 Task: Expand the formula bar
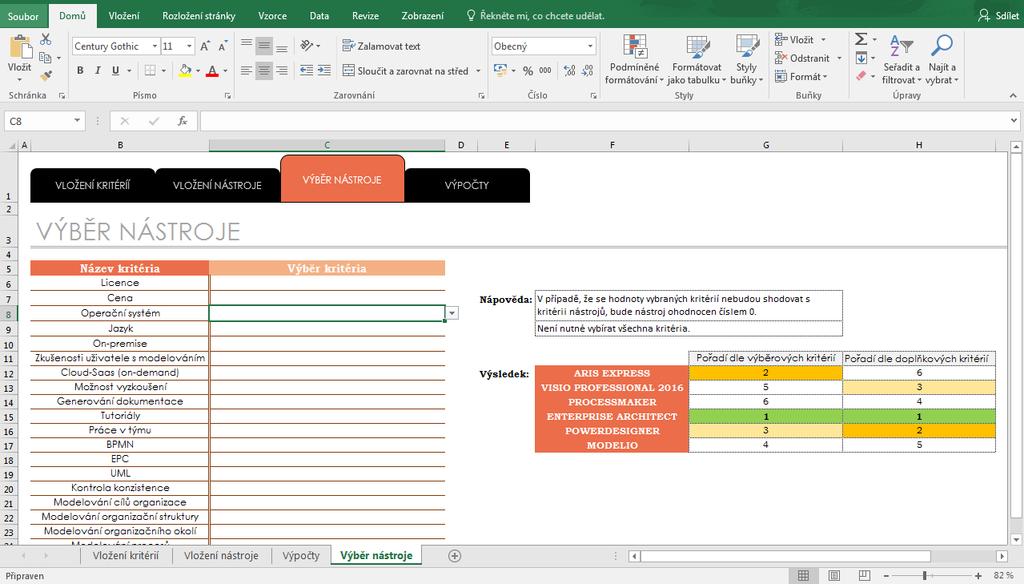1014,121
